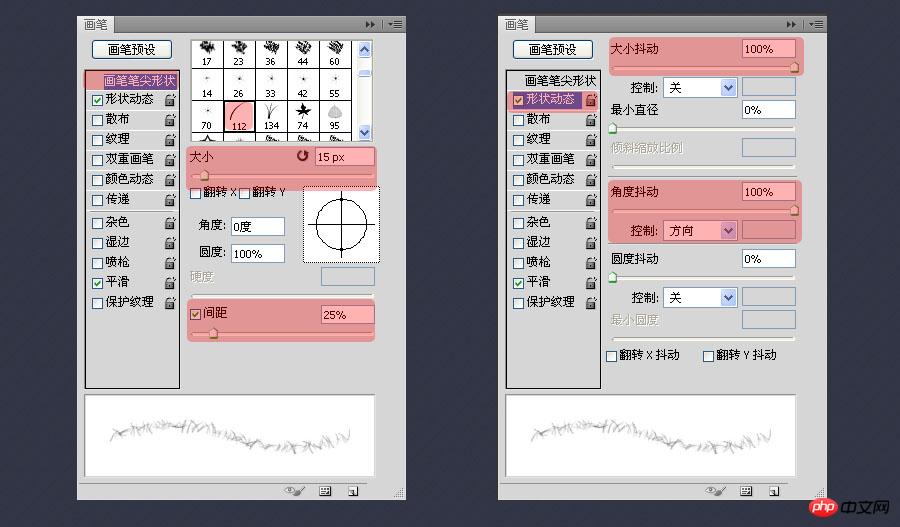This screenshot has height=527, width=900.
Task: Click the 大小 size slider handle
Action: point(204,175)
